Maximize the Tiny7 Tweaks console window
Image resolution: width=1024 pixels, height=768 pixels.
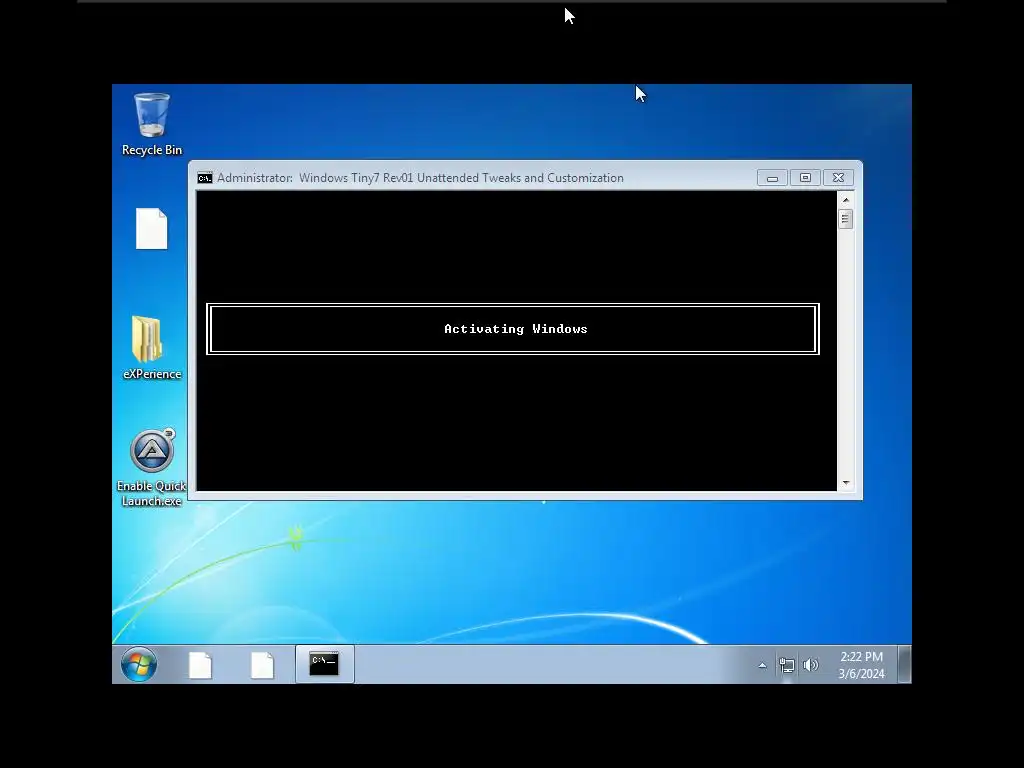[805, 178]
